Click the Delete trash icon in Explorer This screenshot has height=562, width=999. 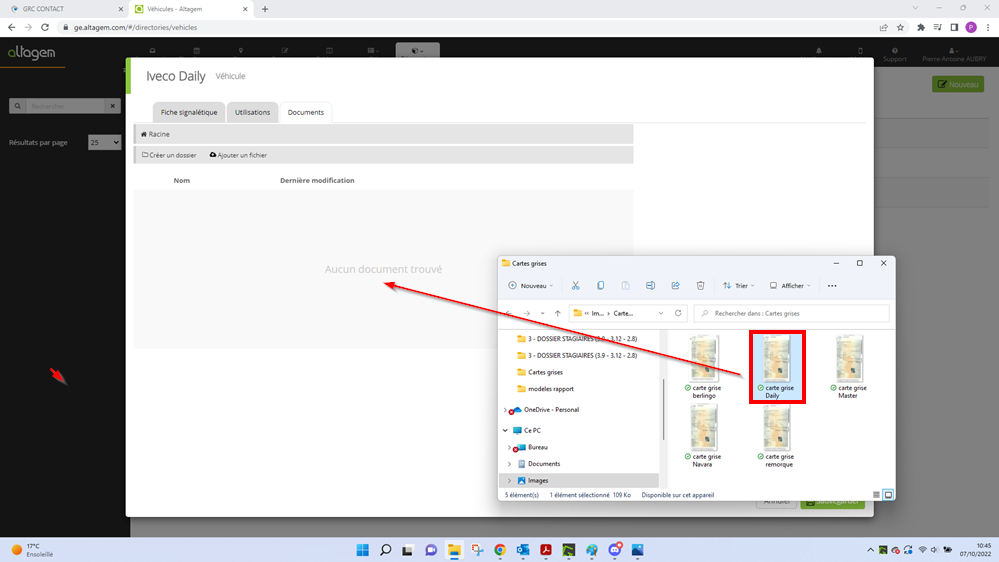pyautogui.click(x=700, y=285)
